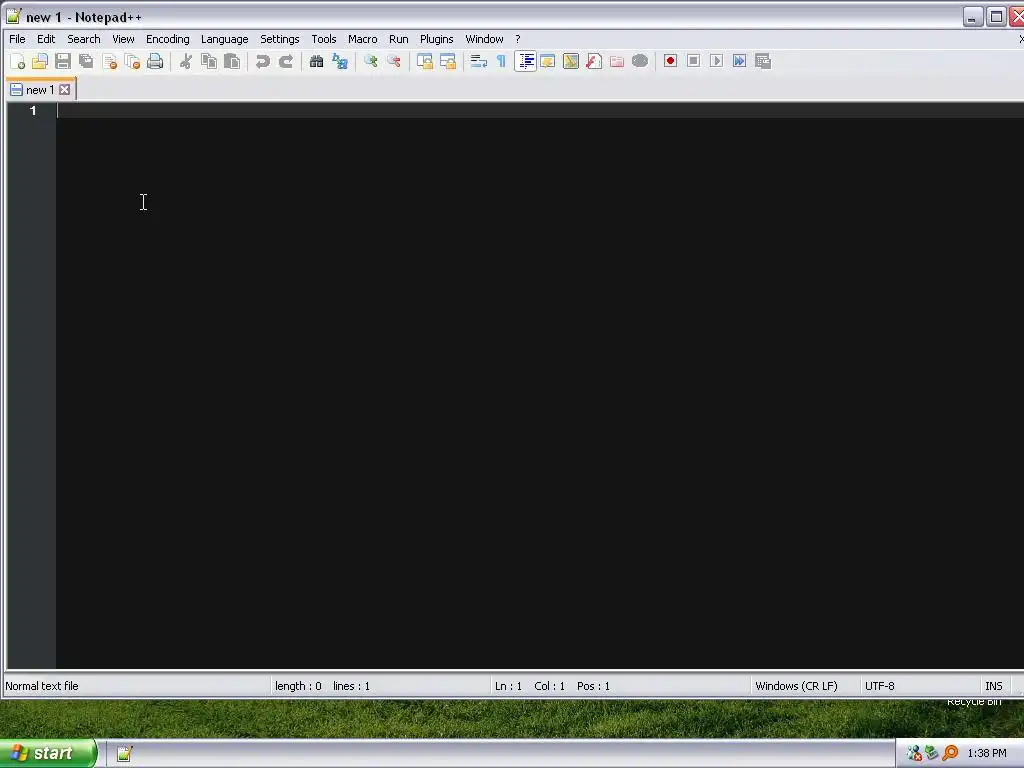Click 'Ln : 1' status bar field
The height and width of the screenshot is (768, 1024).
click(508, 686)
